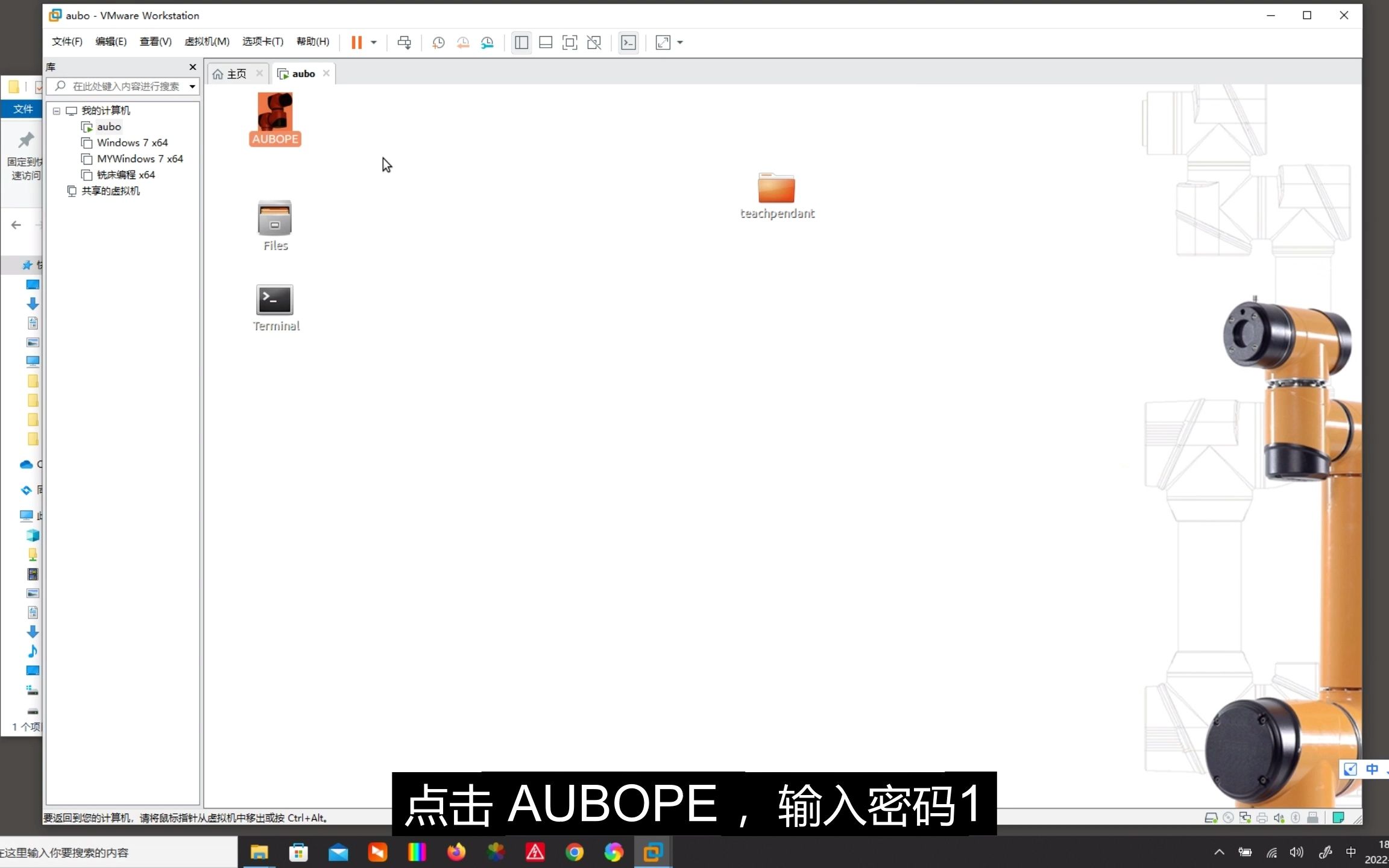Select 共享的虚拟机 in library tree
Viewport: 1389px width, 868px height.
pyautogui.click(x=103, y=191)
